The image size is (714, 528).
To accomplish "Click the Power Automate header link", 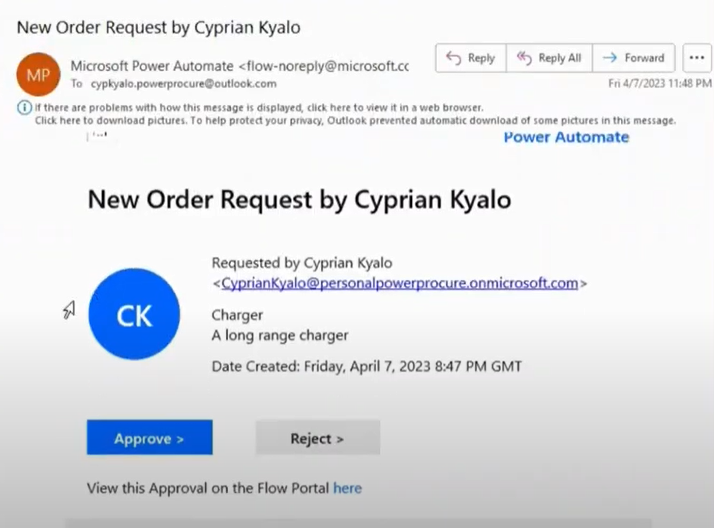I will point(566,137).
